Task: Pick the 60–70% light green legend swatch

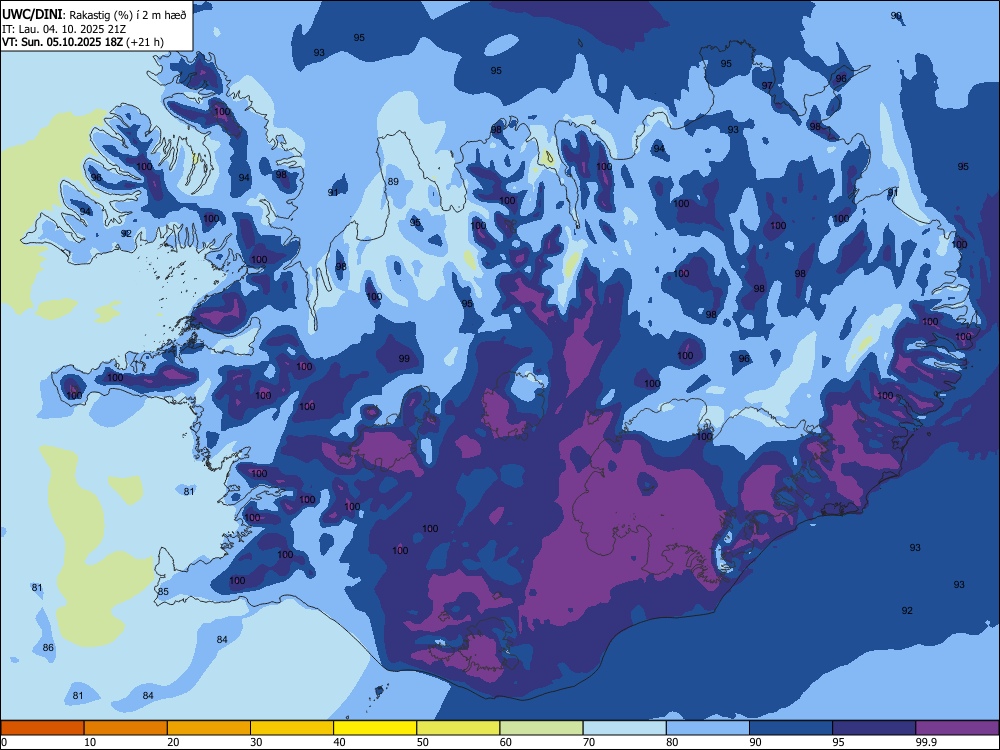Action: point(541,728)
